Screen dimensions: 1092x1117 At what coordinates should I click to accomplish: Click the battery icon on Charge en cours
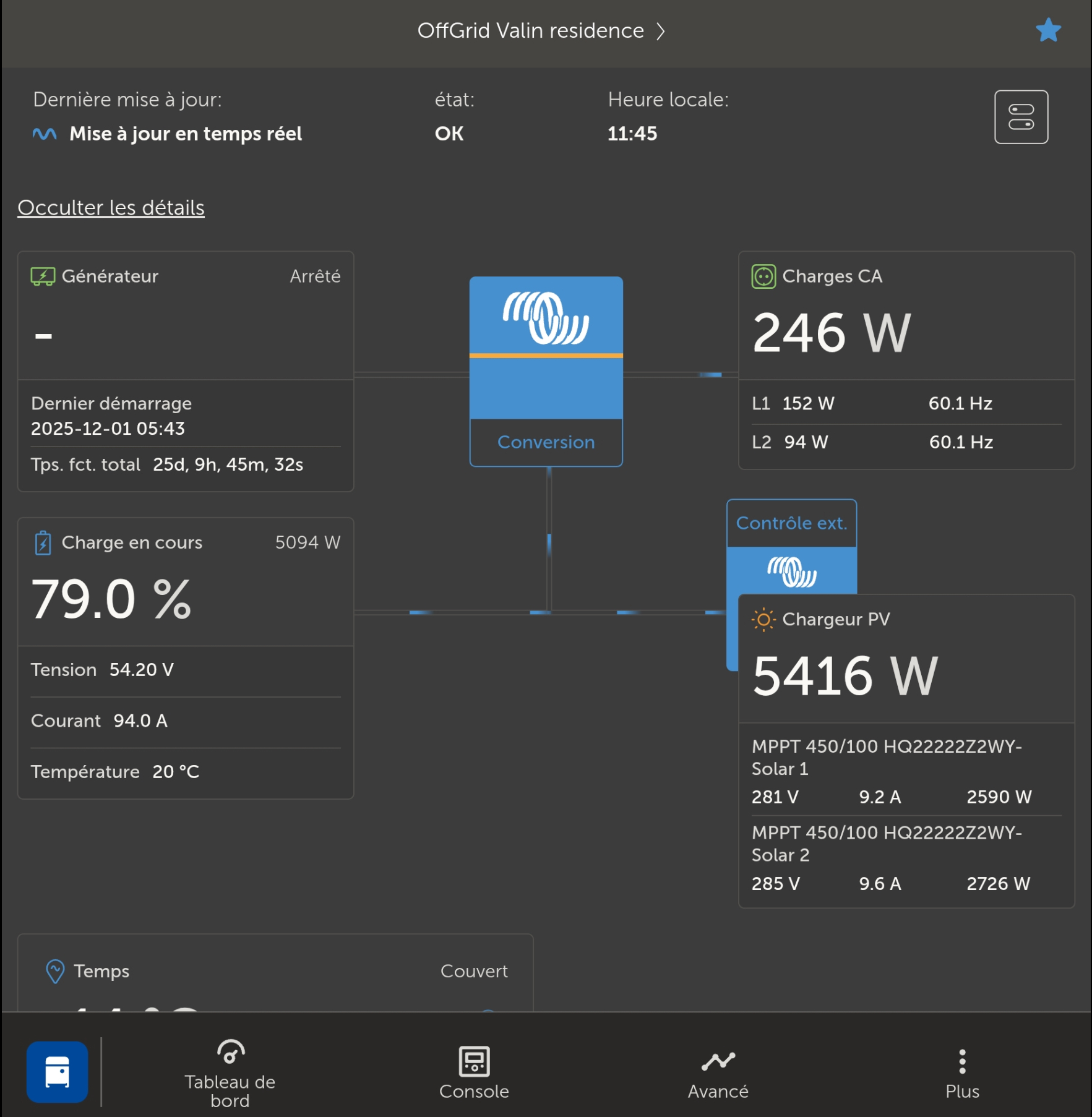42,542
